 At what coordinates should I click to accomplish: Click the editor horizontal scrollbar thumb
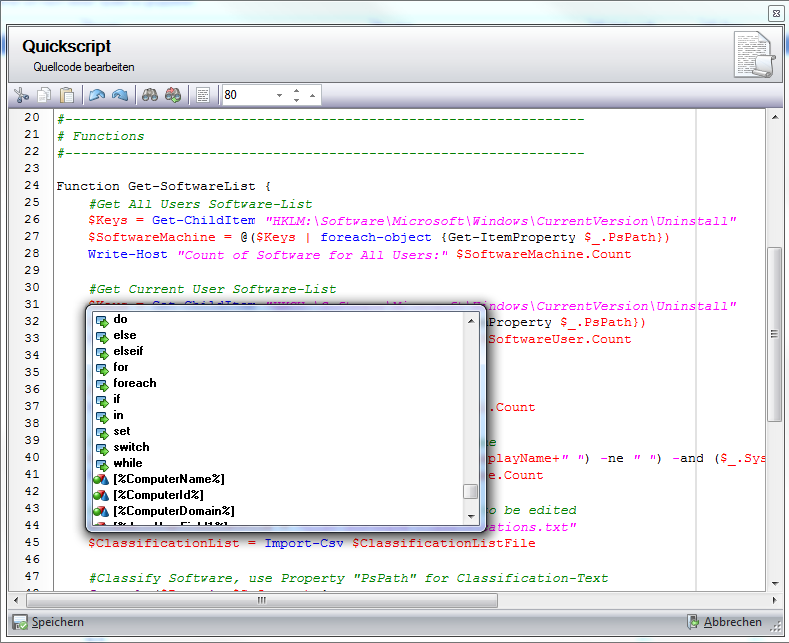(x=260, y=601)
